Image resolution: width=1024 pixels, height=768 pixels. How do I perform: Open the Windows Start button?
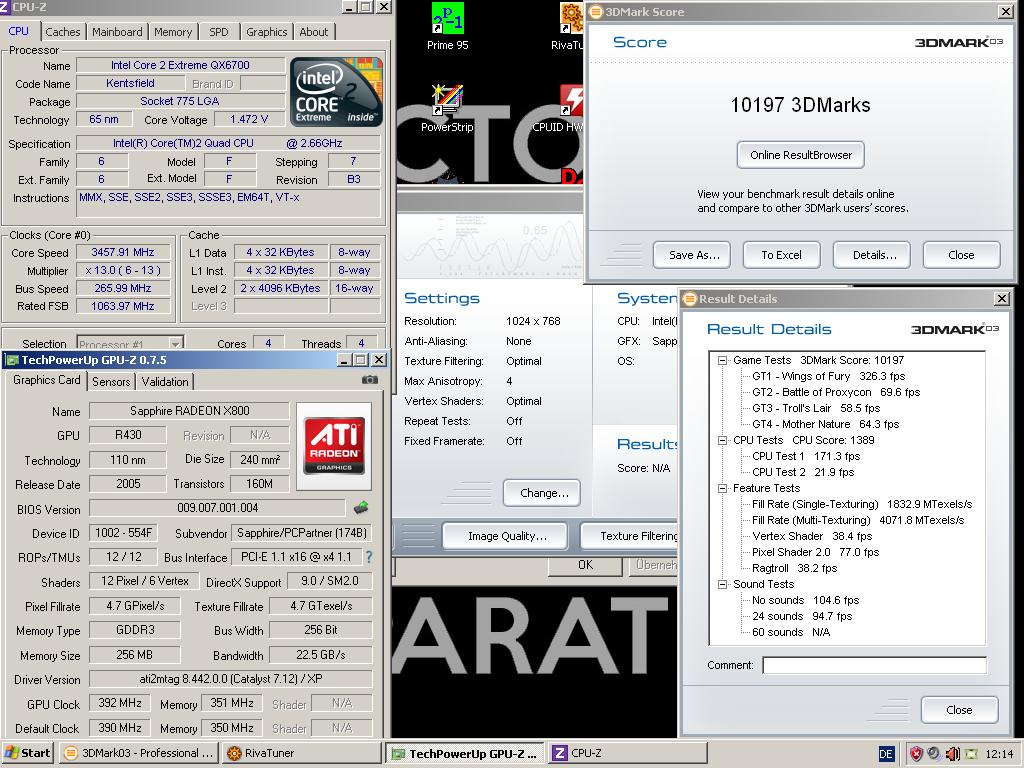click(27, 753)
